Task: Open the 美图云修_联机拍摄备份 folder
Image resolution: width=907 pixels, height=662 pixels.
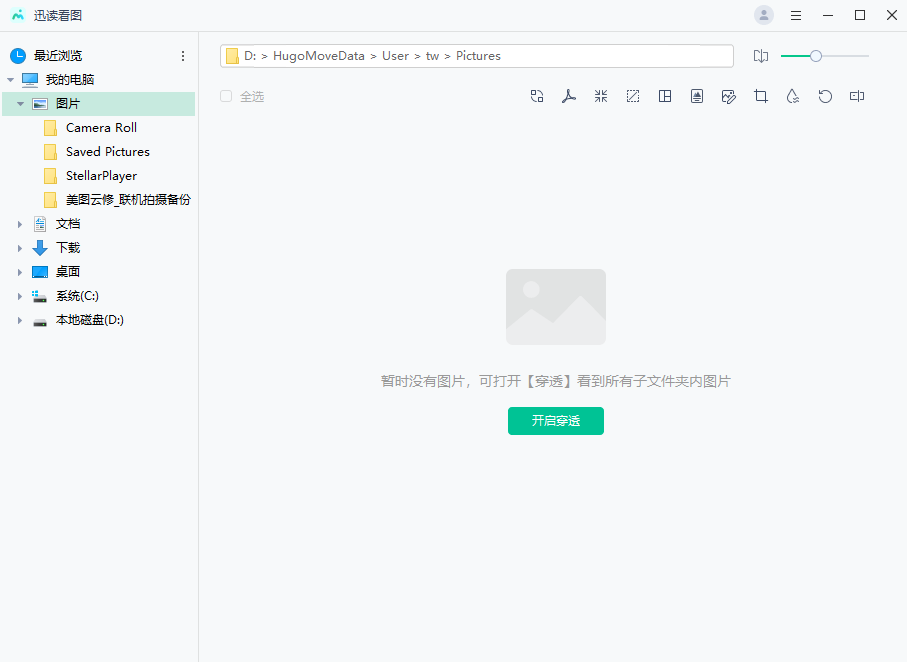Action: pos(117,200)
